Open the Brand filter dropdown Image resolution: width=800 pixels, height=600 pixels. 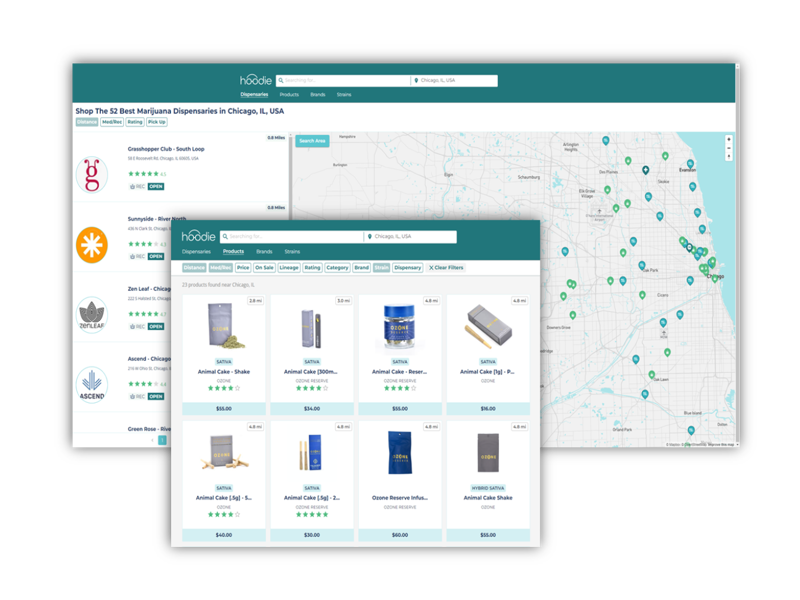tap(361, 267)
